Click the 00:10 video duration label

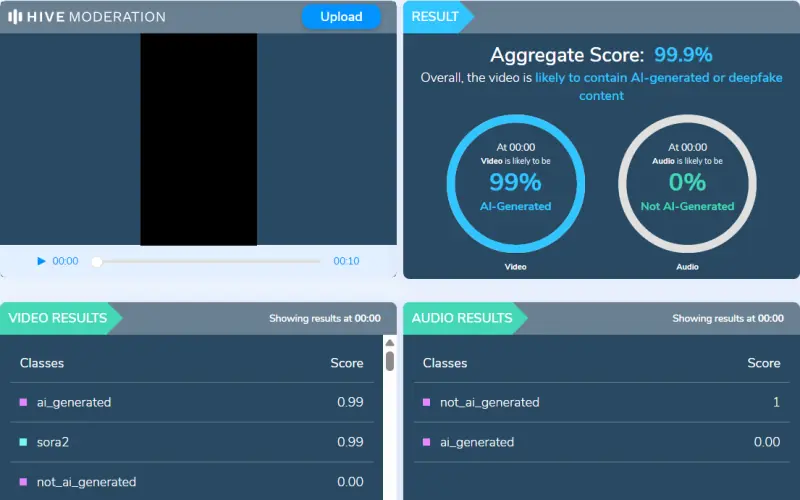click(346, 261)
